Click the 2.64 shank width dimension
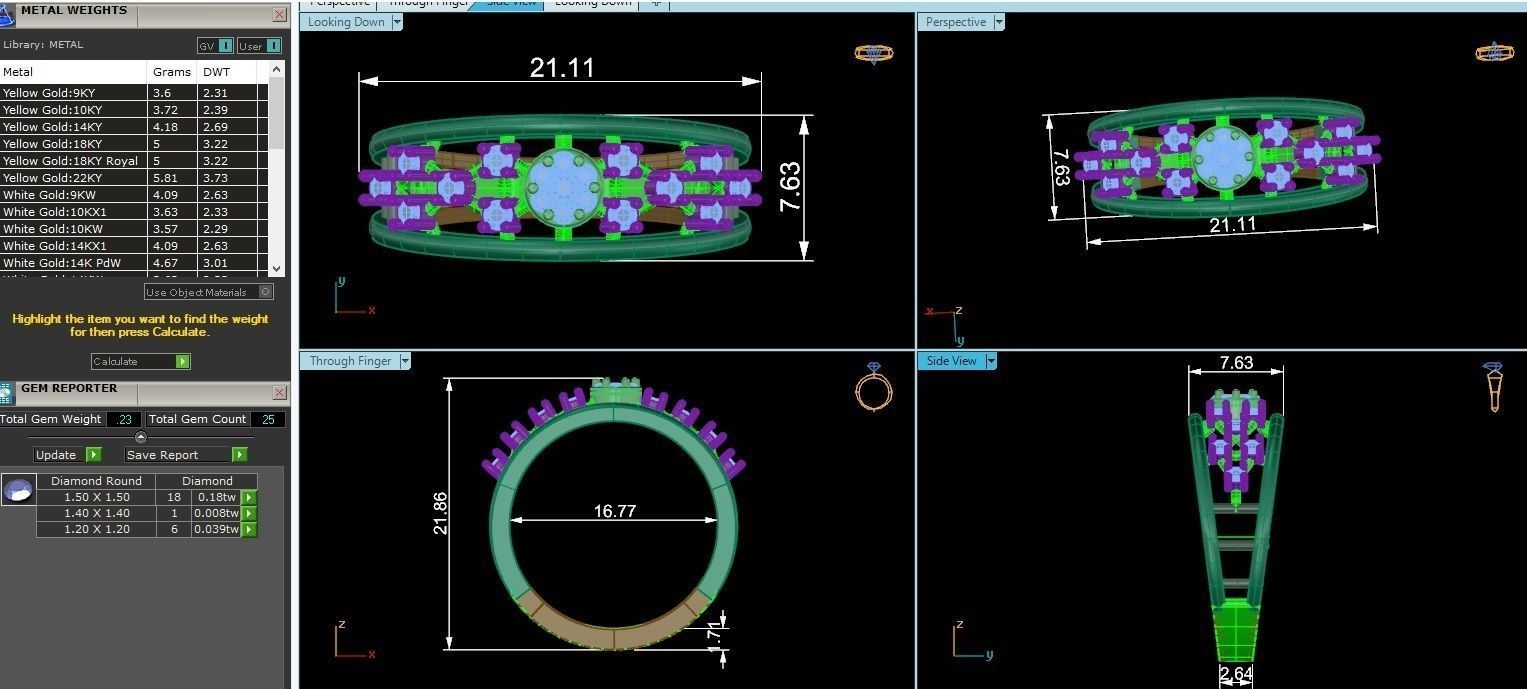The image size is (1527, 689). 1236,674
